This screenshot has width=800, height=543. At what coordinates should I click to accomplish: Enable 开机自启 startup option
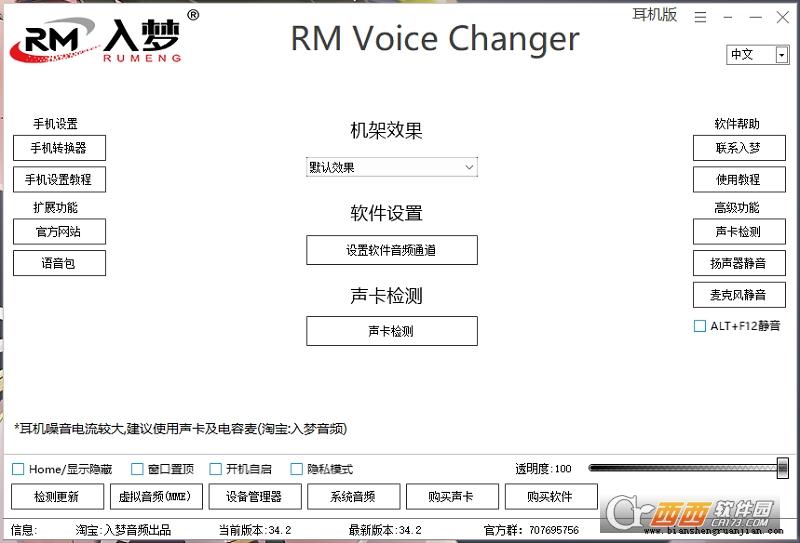(215, 469)
